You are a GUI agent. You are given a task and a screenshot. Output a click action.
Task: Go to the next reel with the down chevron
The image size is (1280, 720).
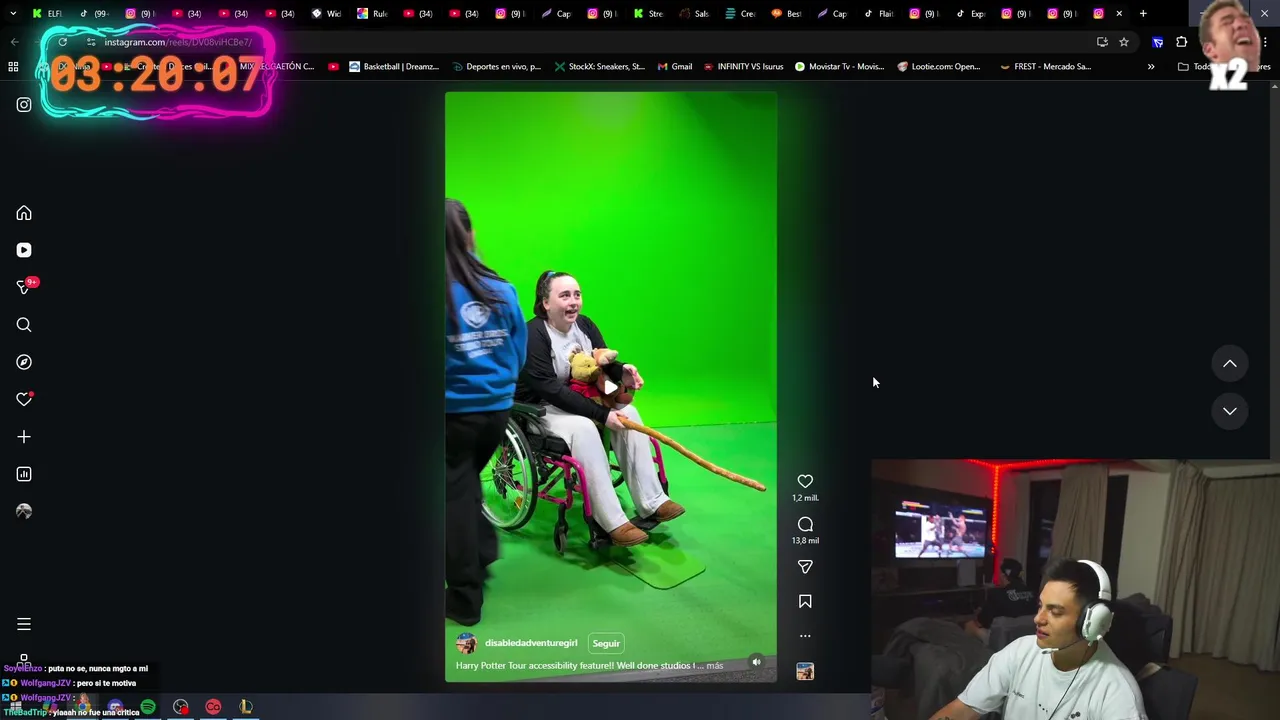[1230, 411]
